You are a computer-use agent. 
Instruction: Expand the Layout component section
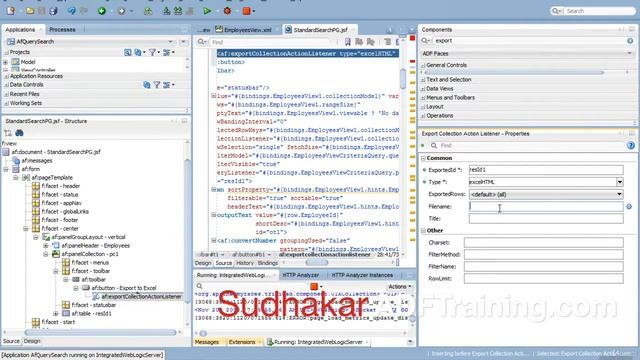point(423,107)
